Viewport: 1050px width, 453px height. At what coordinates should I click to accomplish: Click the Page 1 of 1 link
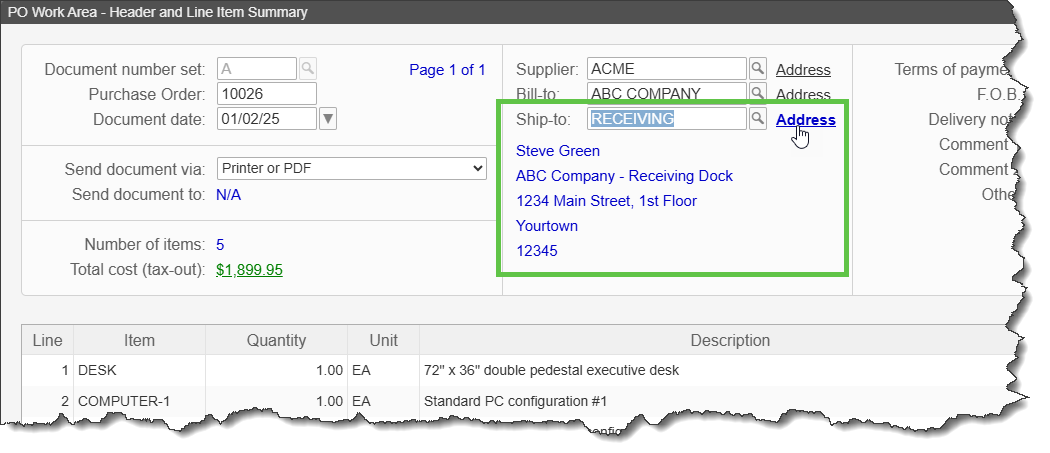click(447, 70)
